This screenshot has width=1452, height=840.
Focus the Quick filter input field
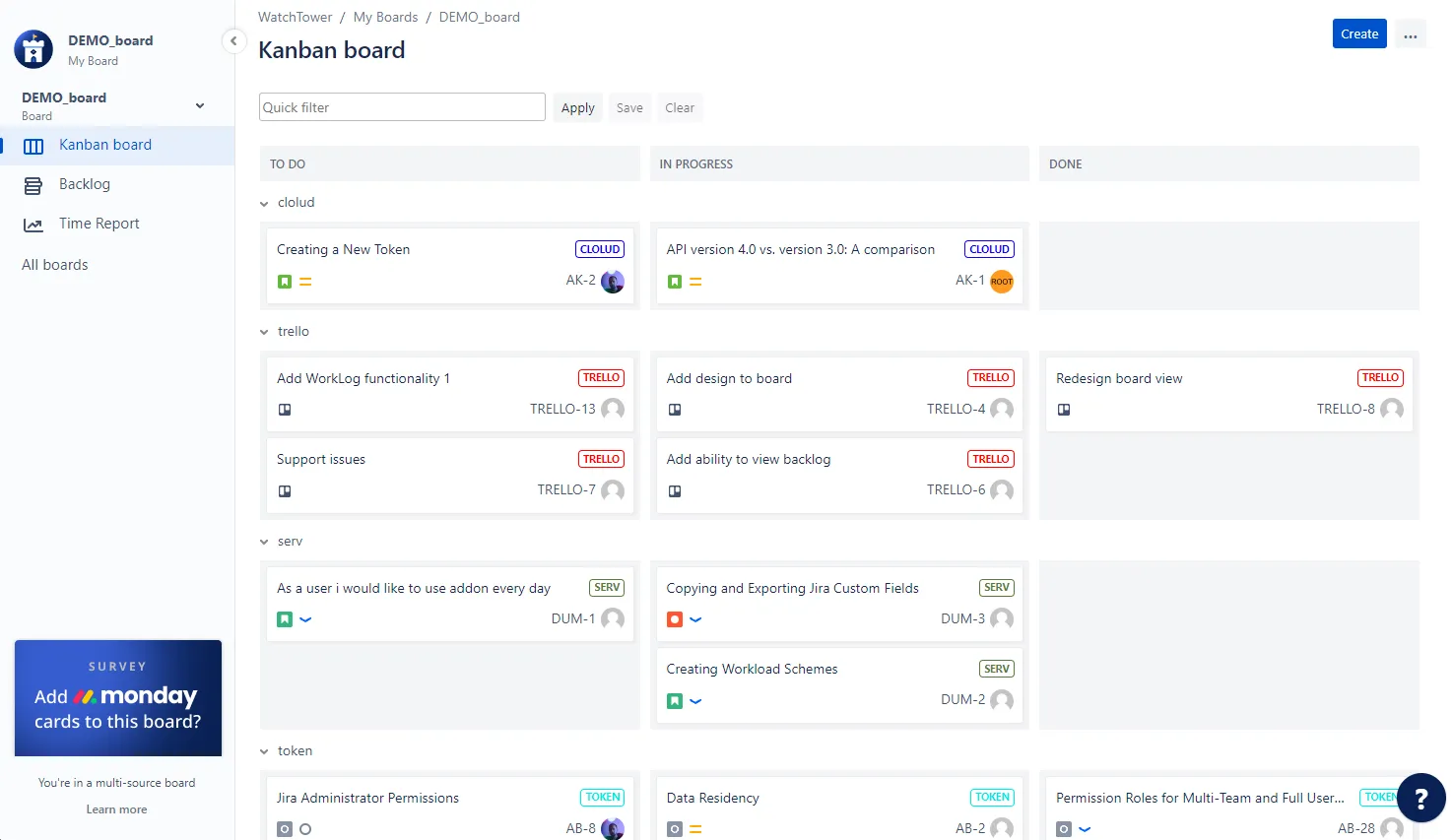click(x=402, y=107)
